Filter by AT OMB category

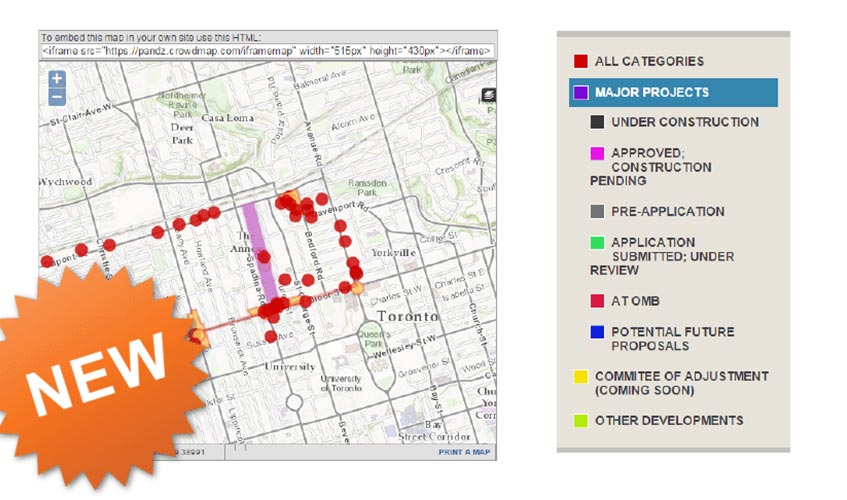[x=636, y=302]
